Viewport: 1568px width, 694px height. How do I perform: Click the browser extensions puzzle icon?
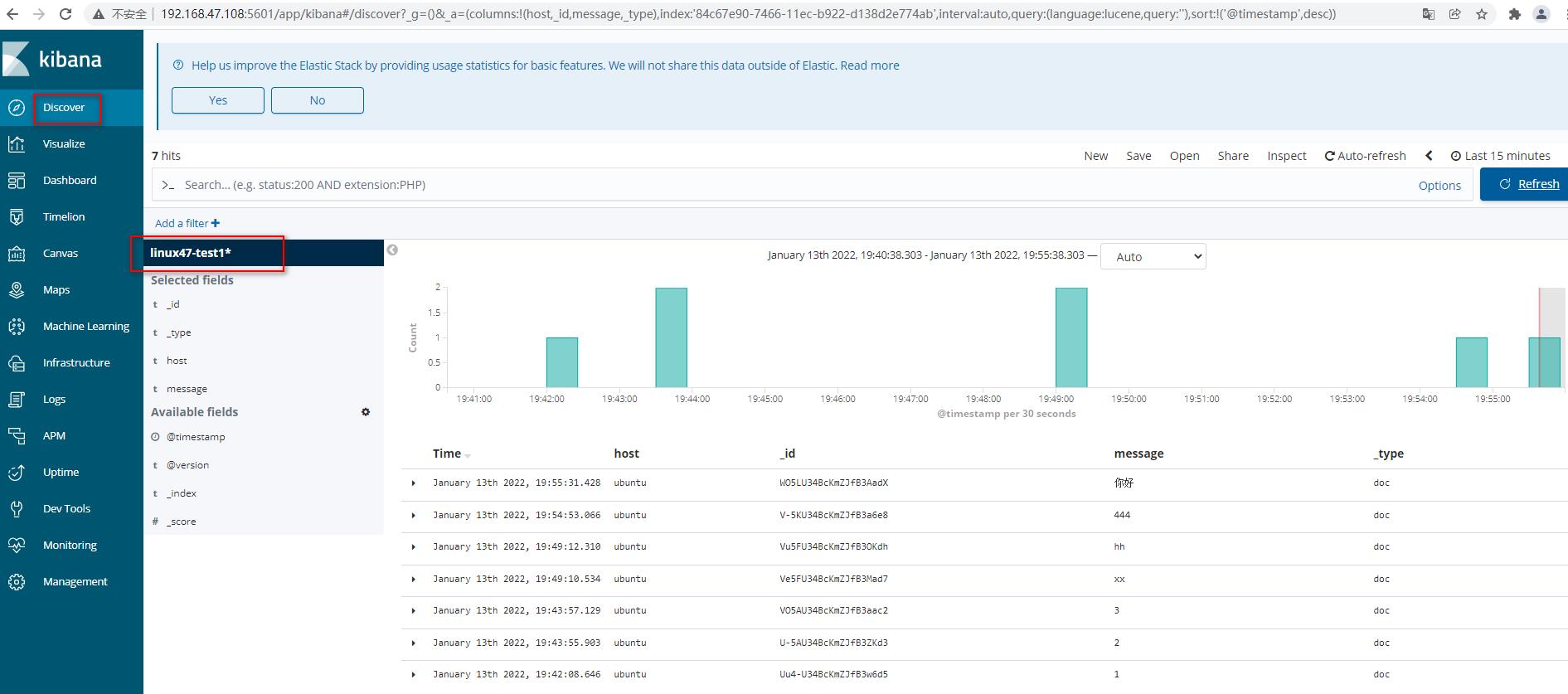click(x=1514, y=14)
